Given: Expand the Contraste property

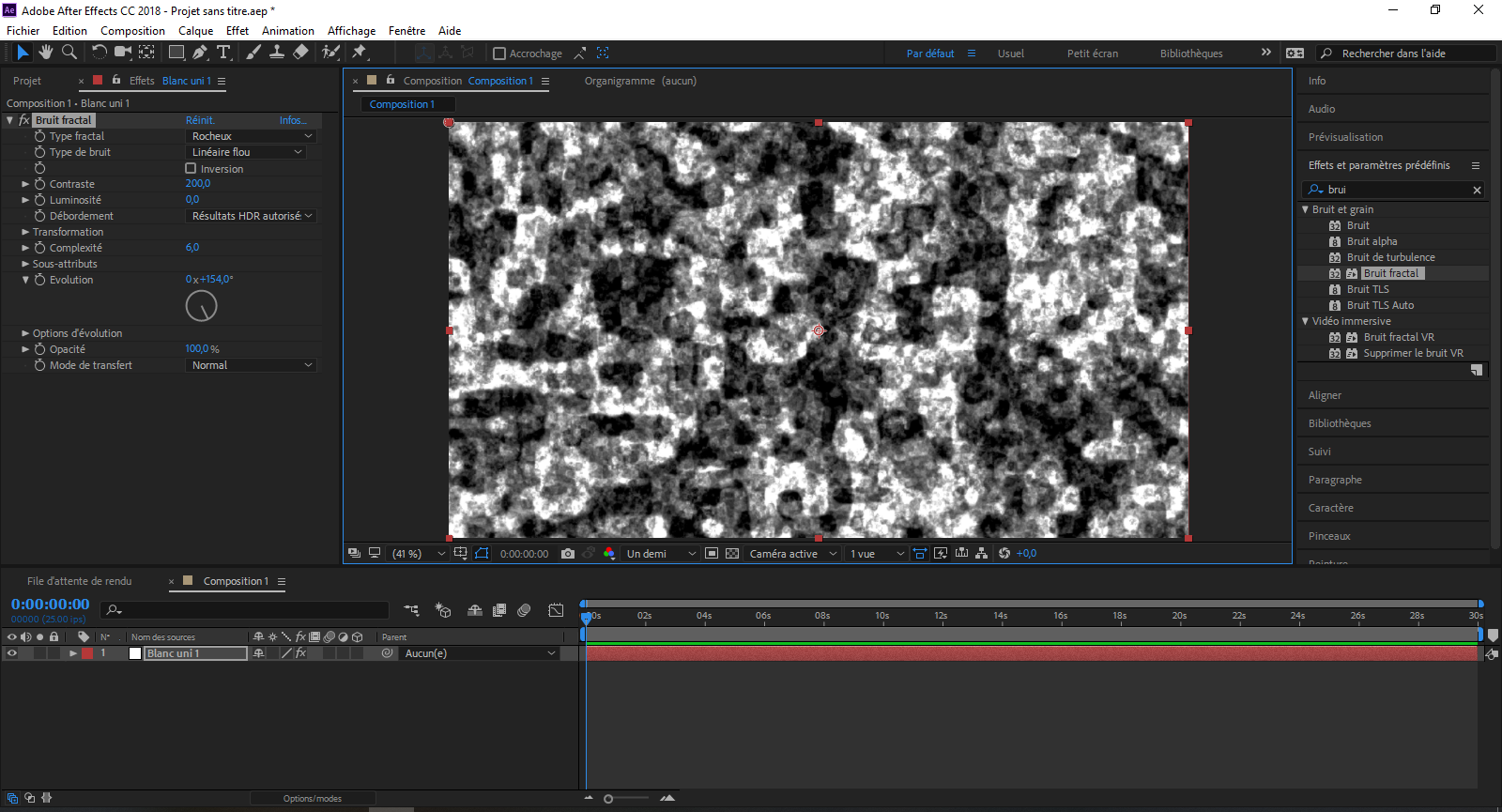Looking at the screenshot, I should tap(25, 184).
